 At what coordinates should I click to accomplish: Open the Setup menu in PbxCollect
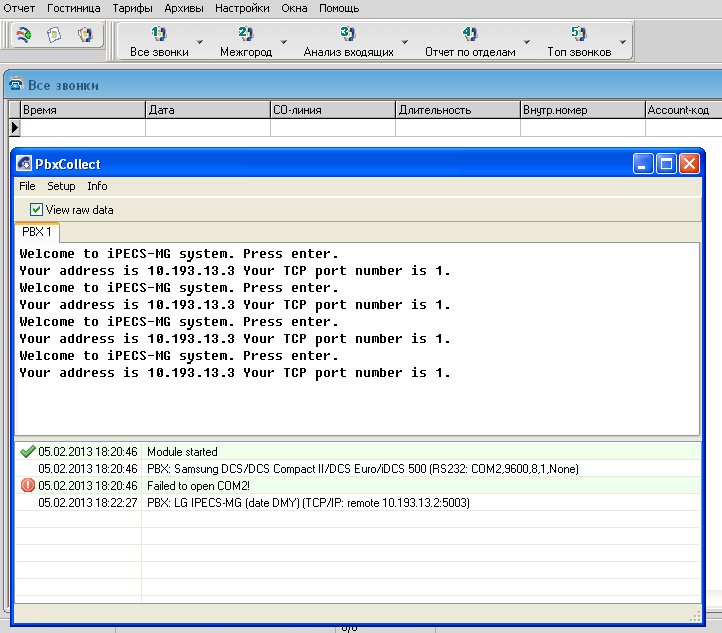[x=61, y=186]
